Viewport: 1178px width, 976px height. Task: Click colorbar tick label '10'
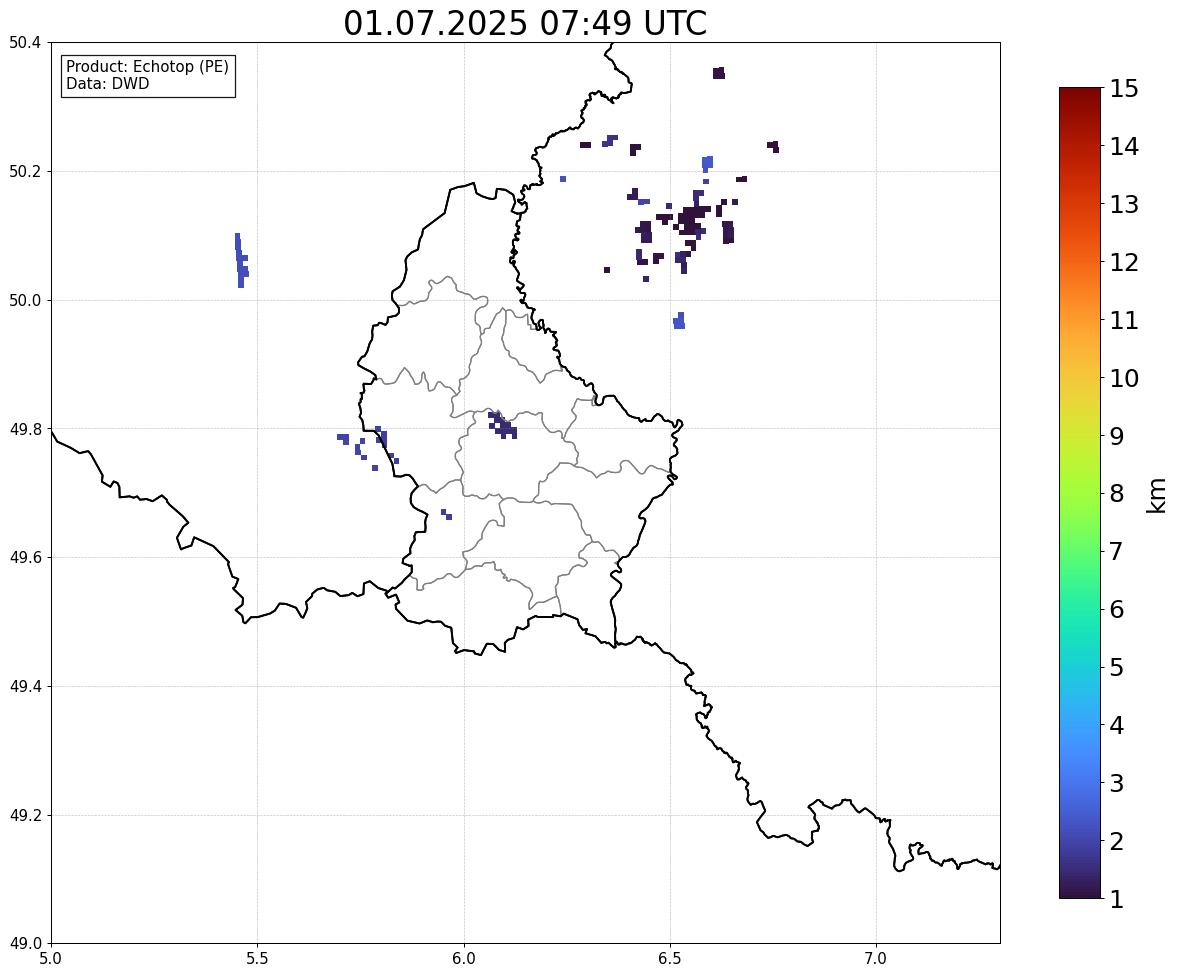tap(1124, 378)
